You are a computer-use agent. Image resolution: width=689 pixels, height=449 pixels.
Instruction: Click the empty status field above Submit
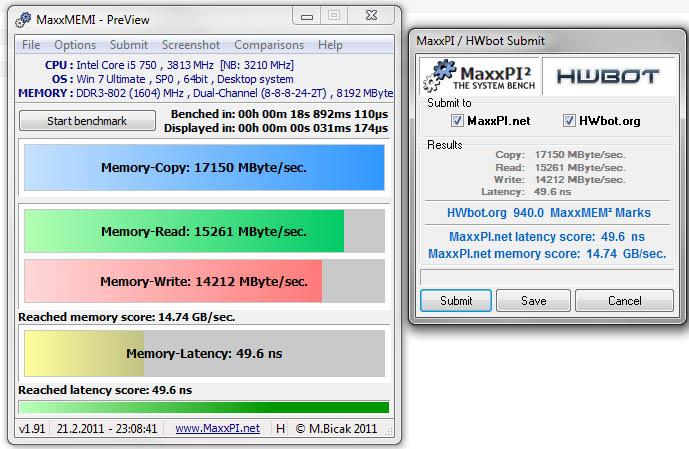coord(547,277)
